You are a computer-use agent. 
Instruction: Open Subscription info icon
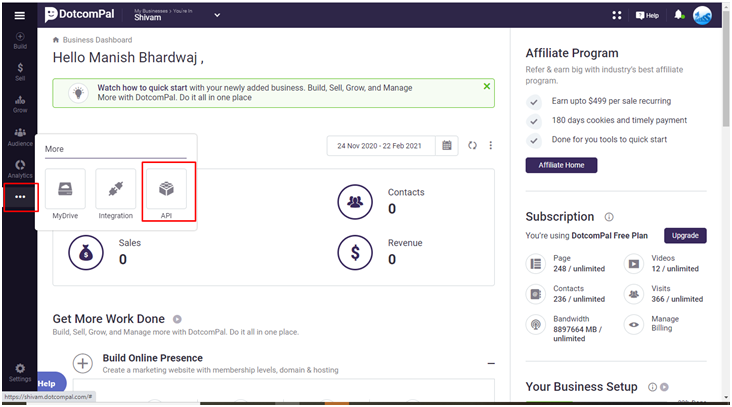[x=609, y=217]
